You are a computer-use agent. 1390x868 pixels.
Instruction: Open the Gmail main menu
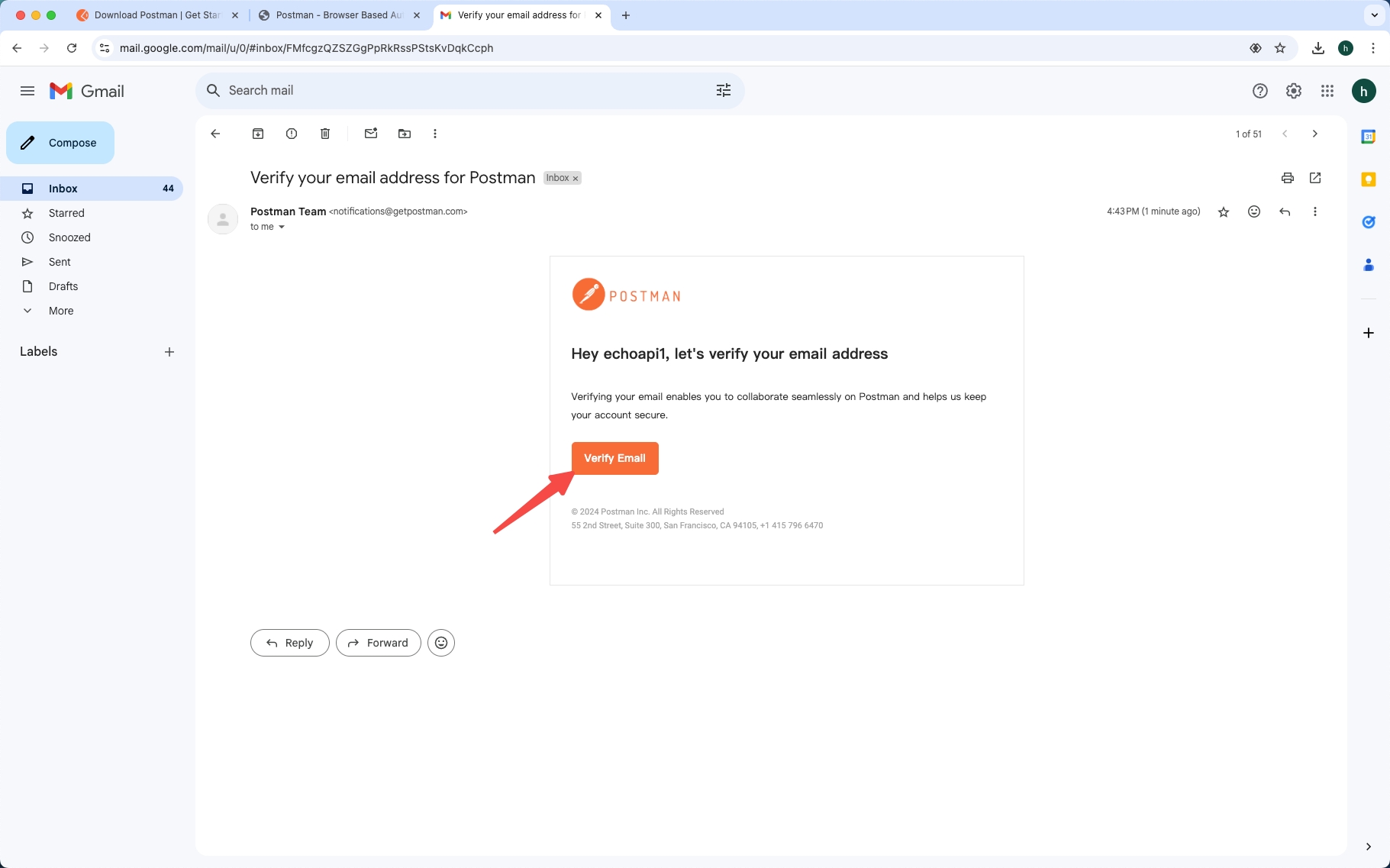click(27, 90)
